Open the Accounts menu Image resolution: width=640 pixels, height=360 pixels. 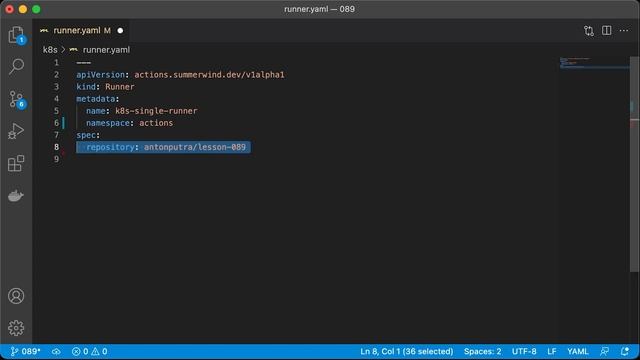[x=16, y=296]
